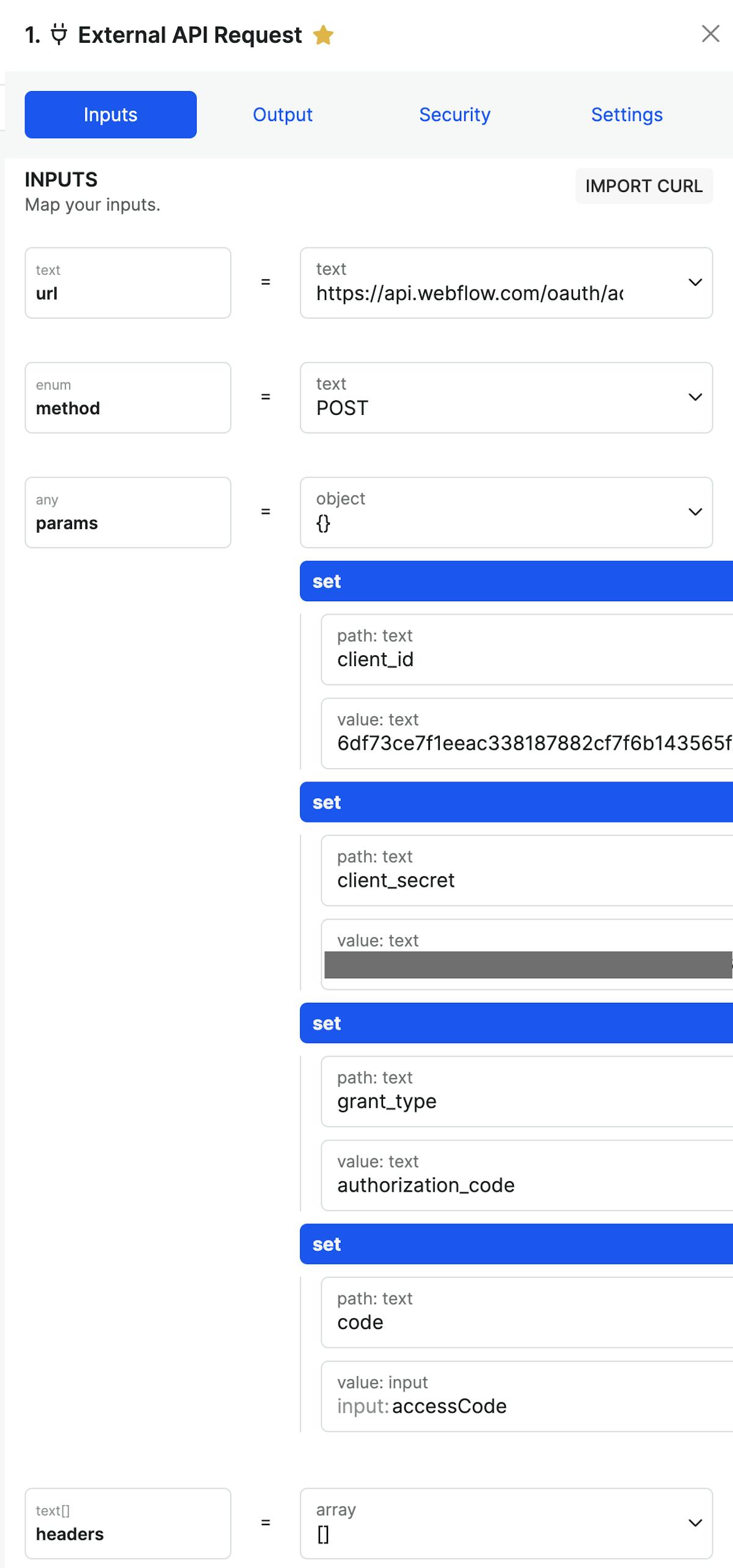Switch to the Output tab
The width and height of the screenshot is (733, 1568).
click(282, 115)
